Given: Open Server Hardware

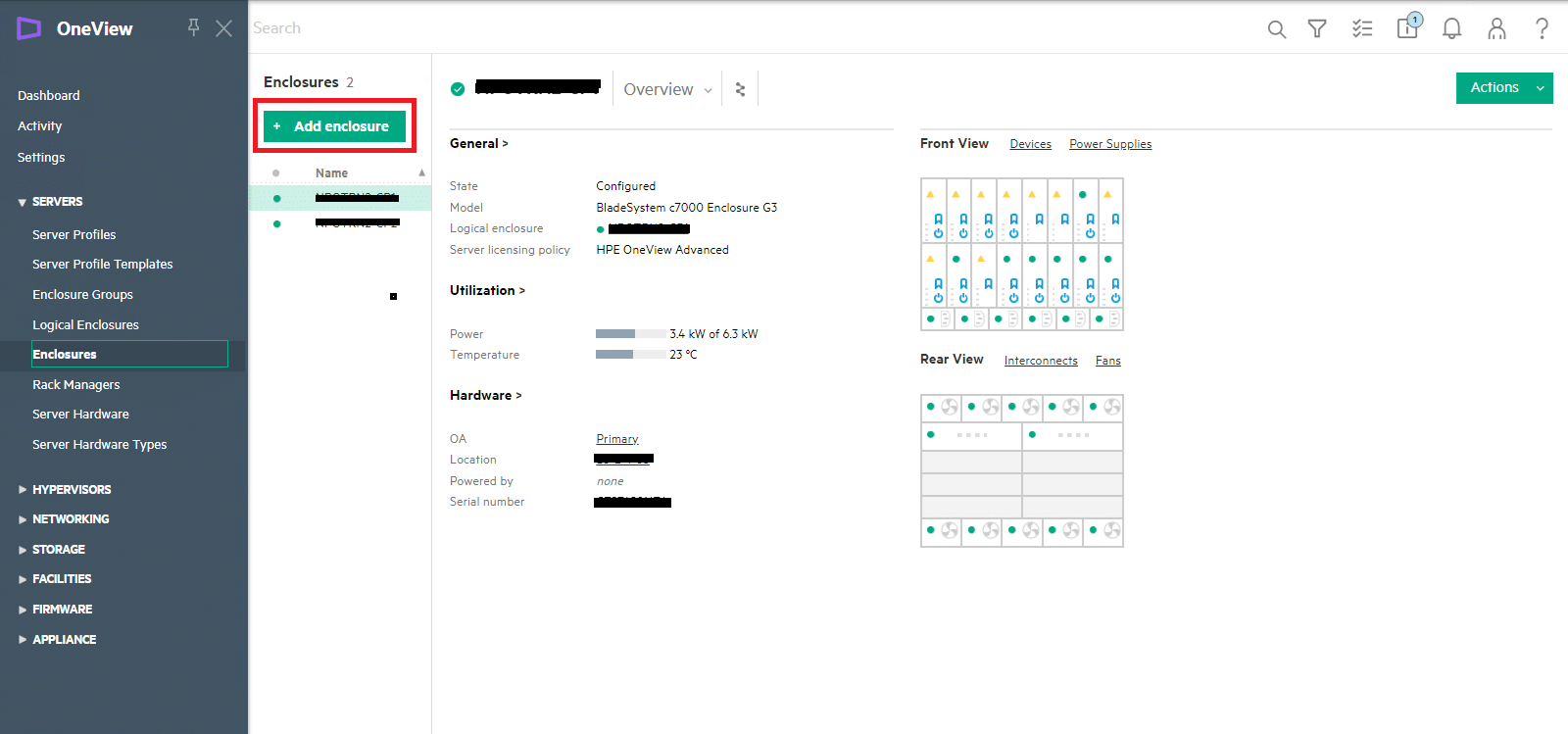Looking at the screenshot, I should [x=80, y=415].
